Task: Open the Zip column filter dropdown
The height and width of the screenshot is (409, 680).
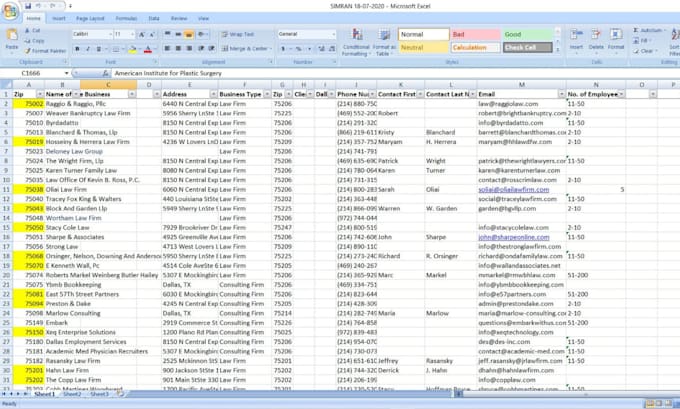Action: 40,94
